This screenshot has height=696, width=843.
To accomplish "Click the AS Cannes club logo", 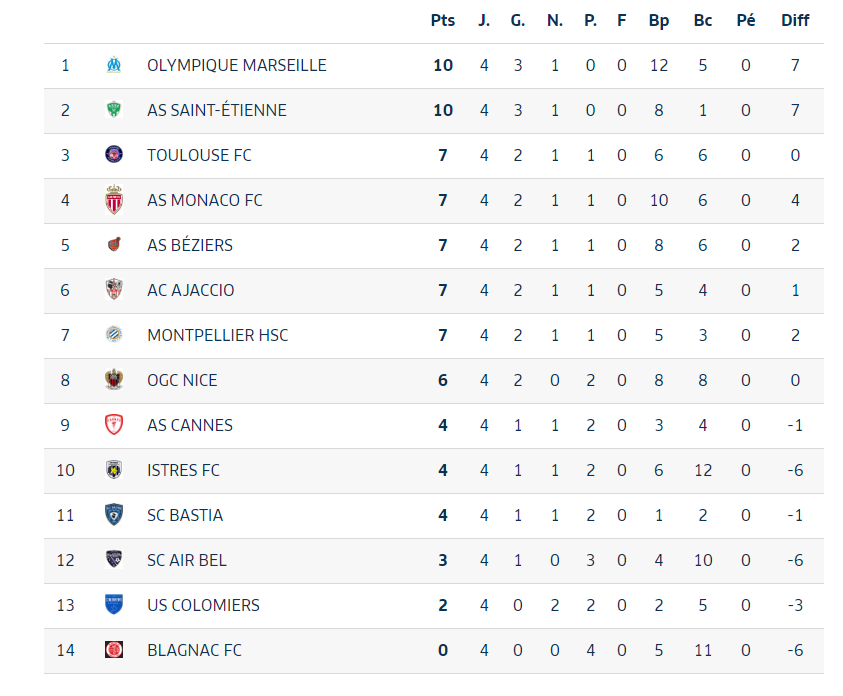I will pos(114,425).
